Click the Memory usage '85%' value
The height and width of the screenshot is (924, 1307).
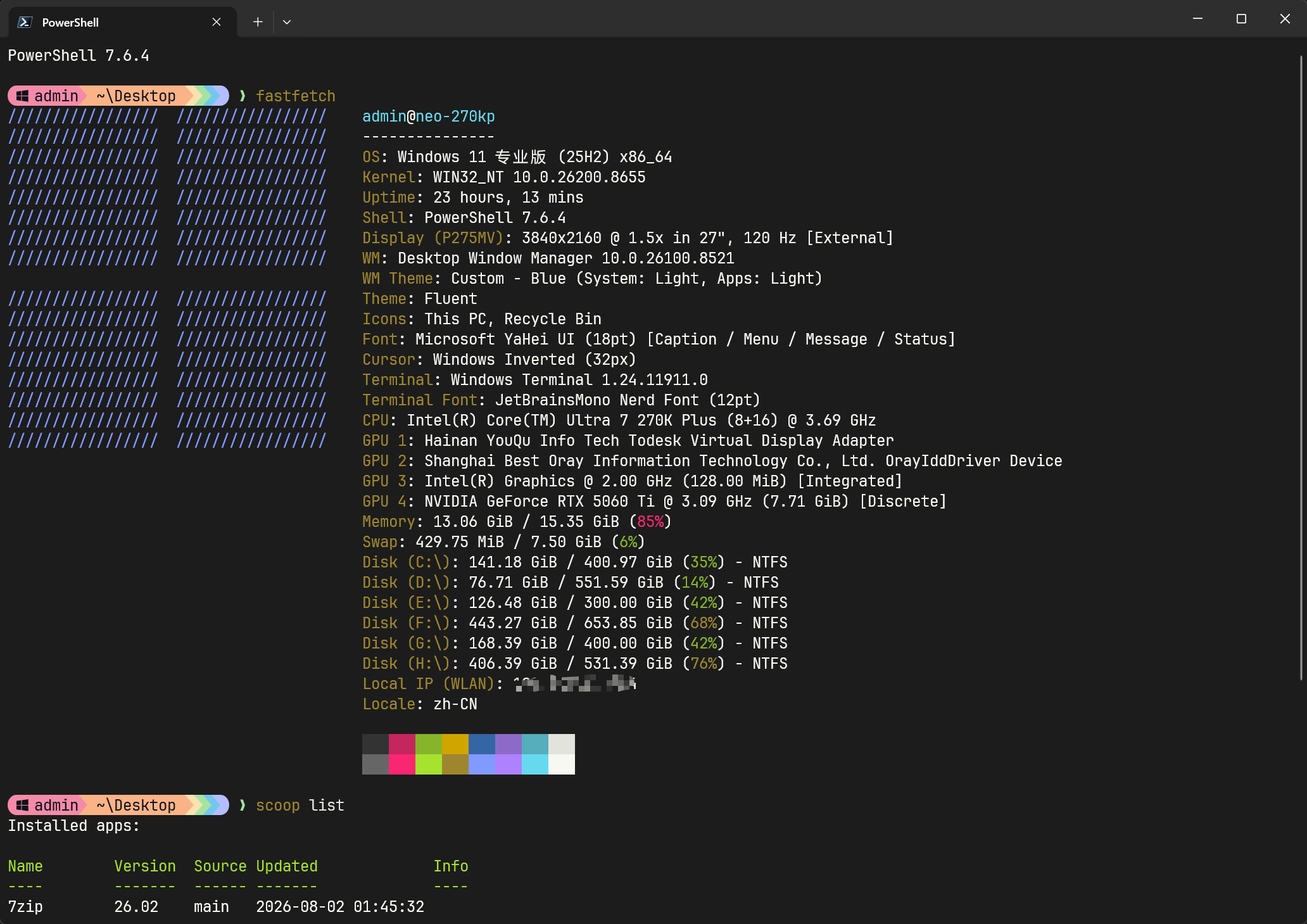(650, 521)
